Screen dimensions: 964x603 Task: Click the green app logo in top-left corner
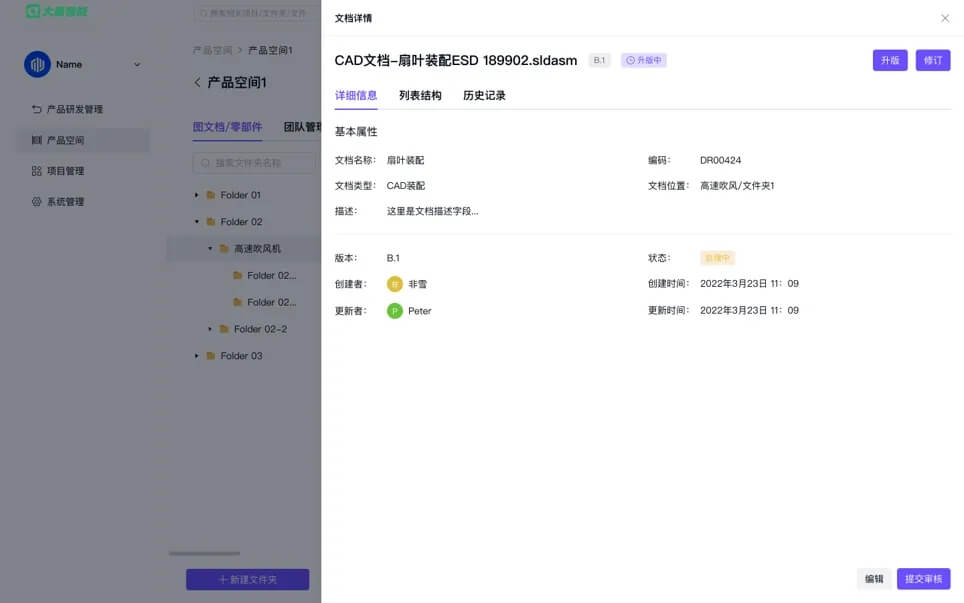tap(34, 11)
